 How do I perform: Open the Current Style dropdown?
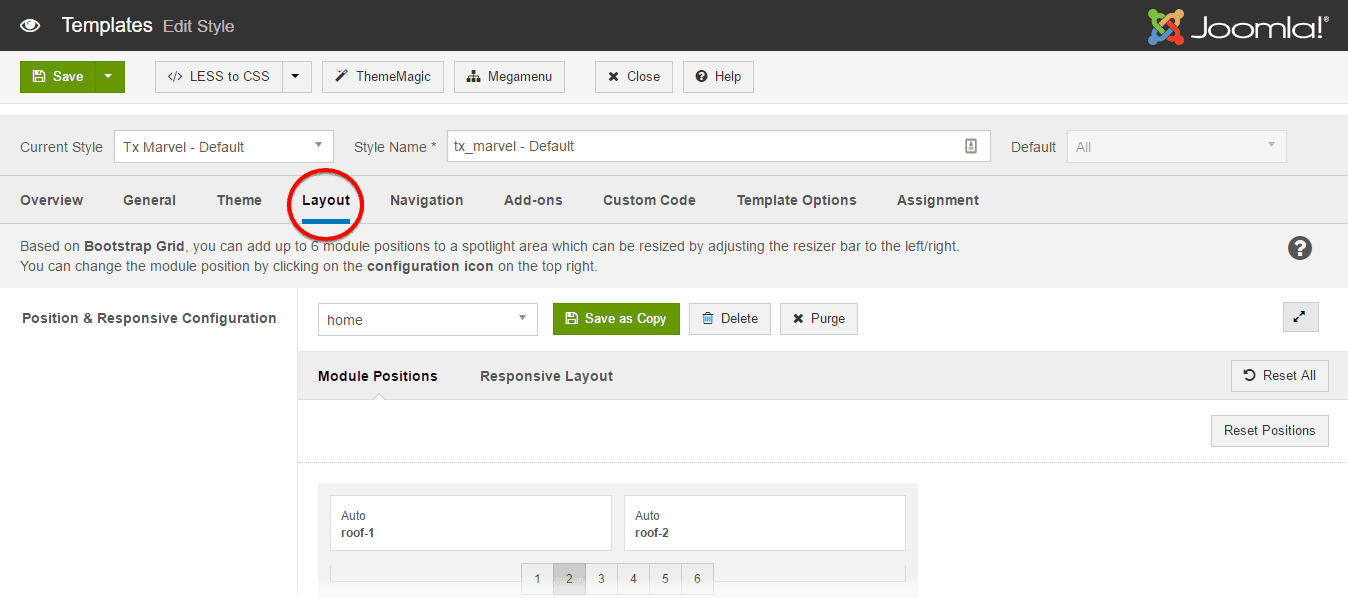point(223,146)
